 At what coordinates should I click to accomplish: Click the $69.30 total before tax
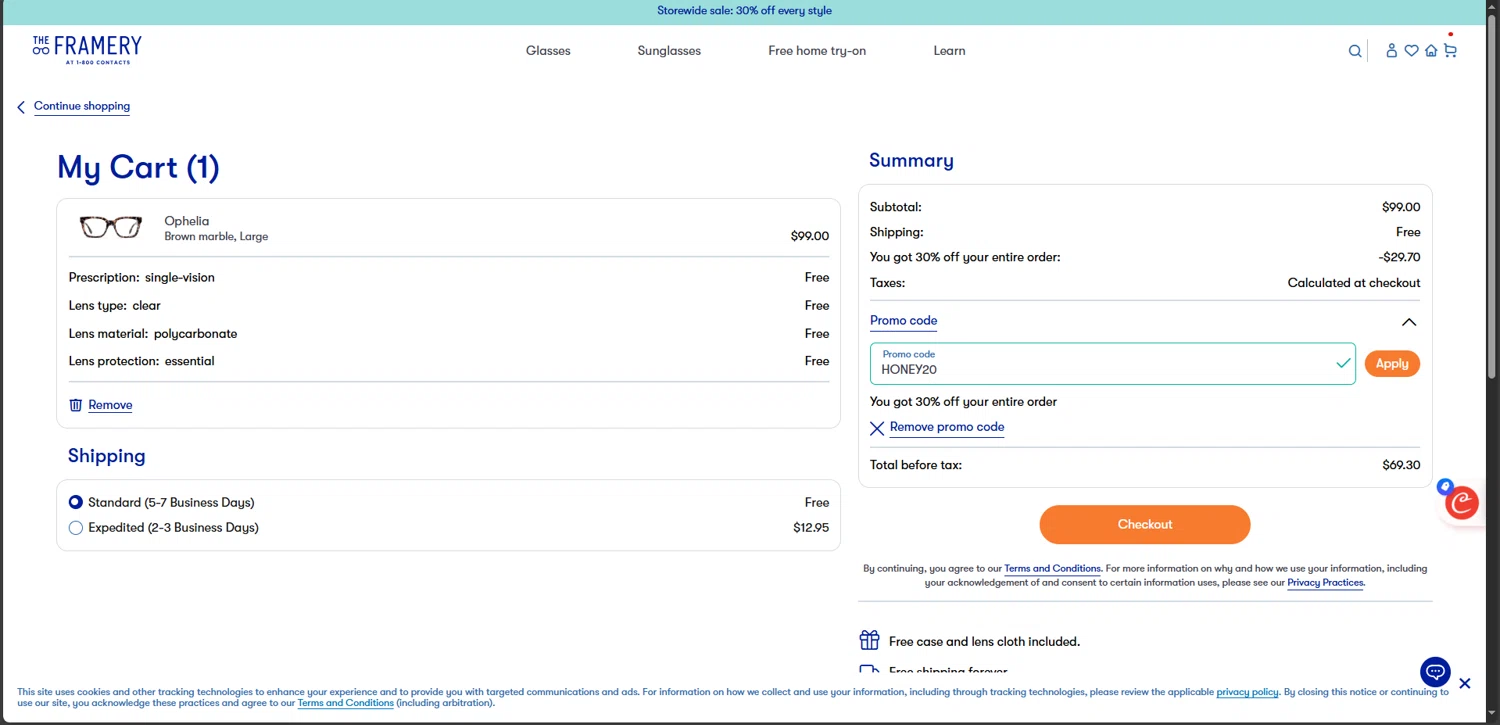1401,465
